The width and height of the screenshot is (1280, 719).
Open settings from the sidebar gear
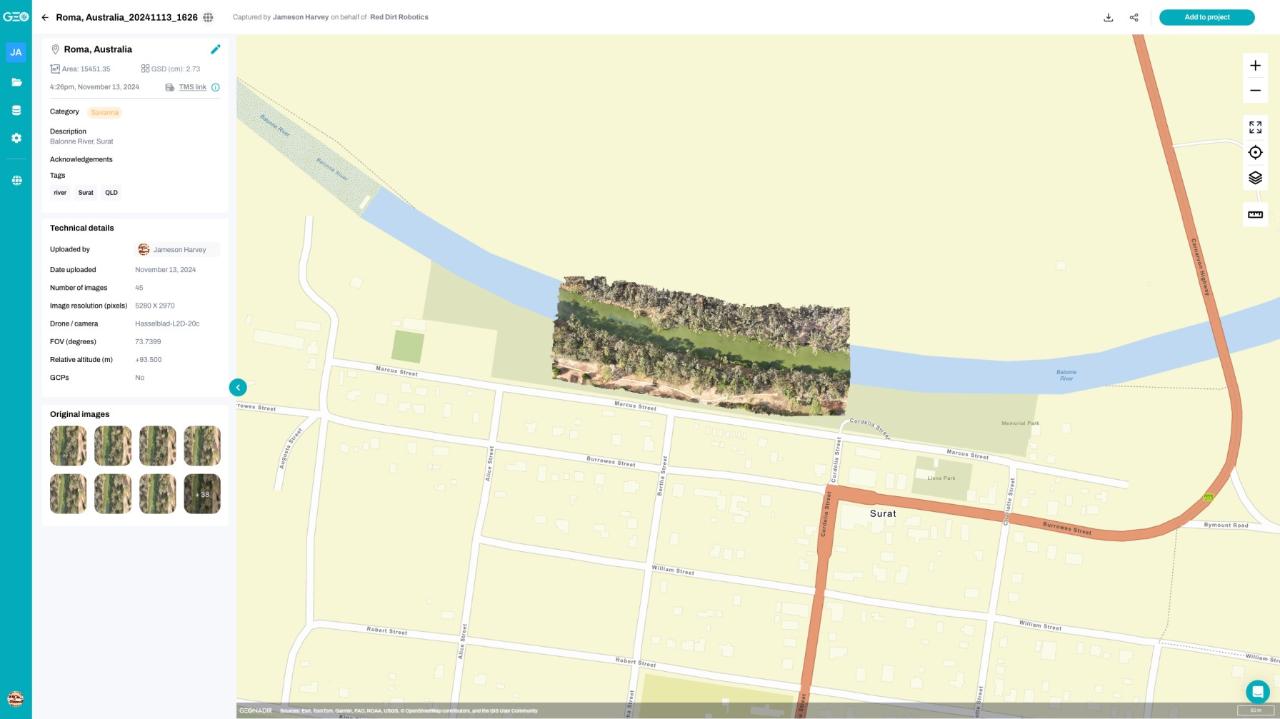point(16,138)
